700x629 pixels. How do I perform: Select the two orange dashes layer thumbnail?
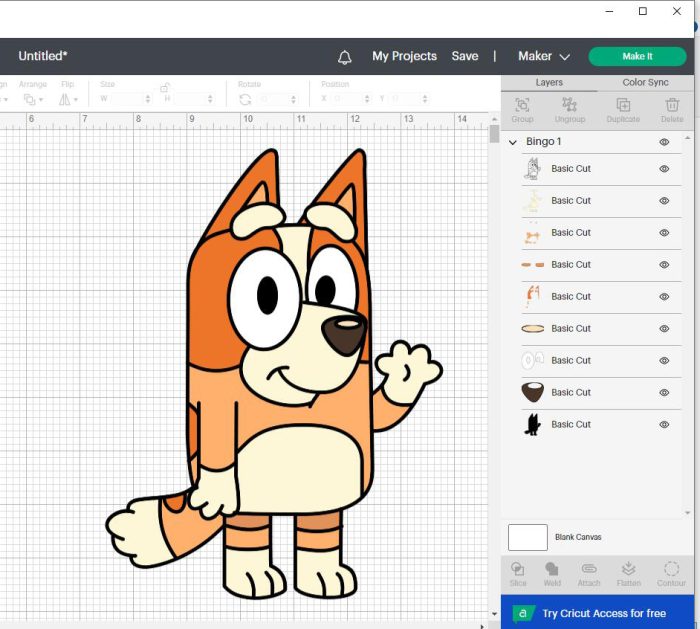coord(533,265)
